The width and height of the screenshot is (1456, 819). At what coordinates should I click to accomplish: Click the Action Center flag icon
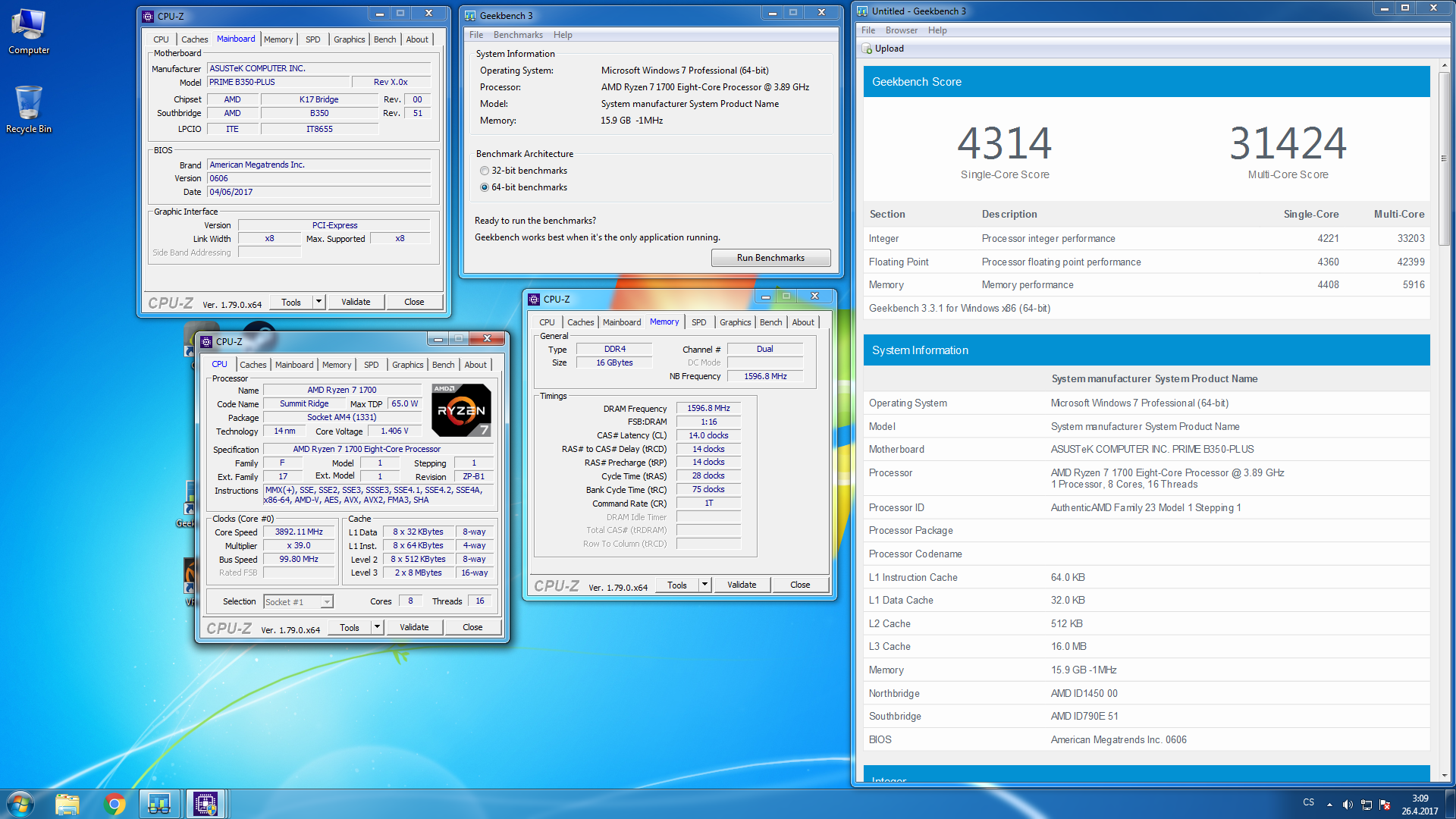pos(1385,805)
